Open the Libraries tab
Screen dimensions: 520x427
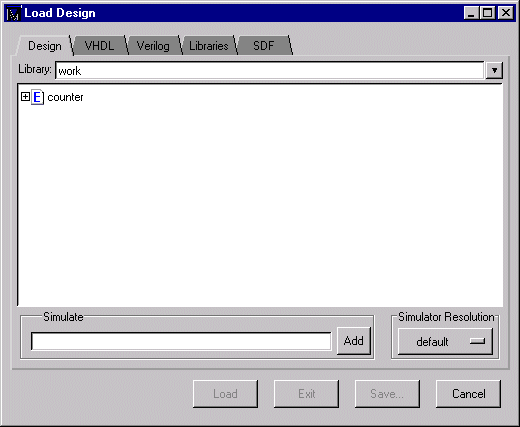pyautogui.click(x=209, y=46)
